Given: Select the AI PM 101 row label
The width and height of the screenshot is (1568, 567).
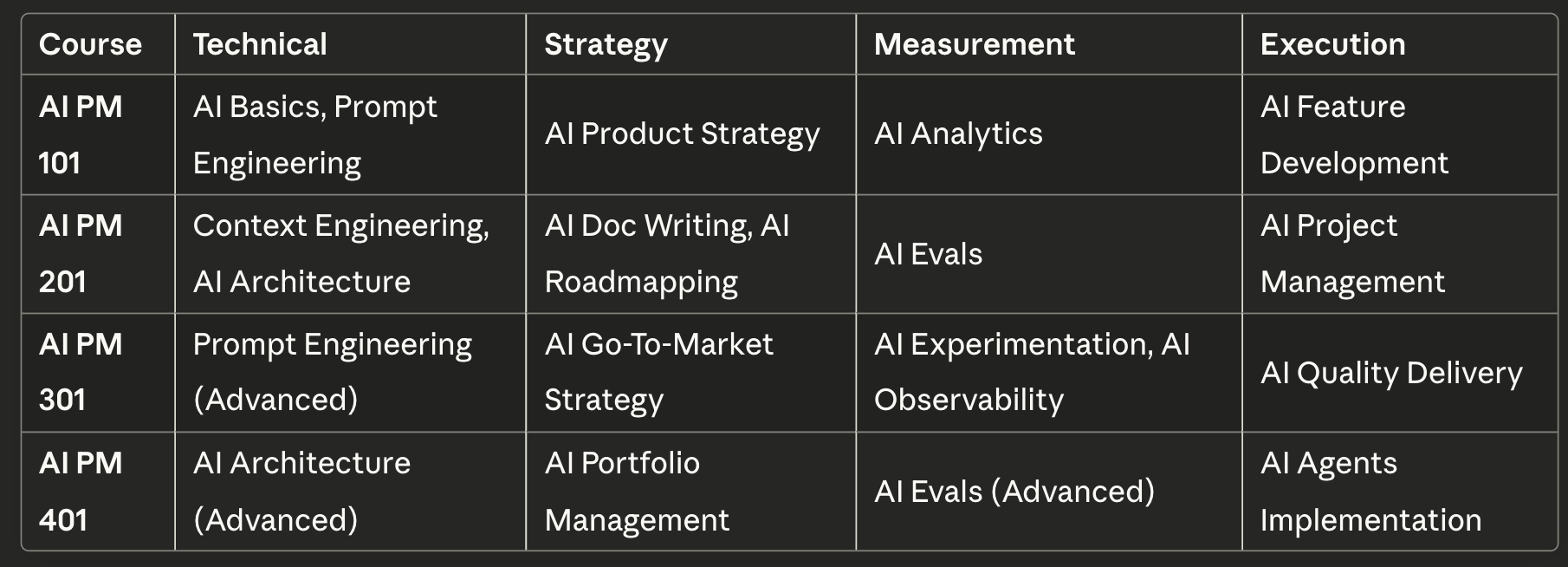Looking at the screenshot, I should point(81,134).
